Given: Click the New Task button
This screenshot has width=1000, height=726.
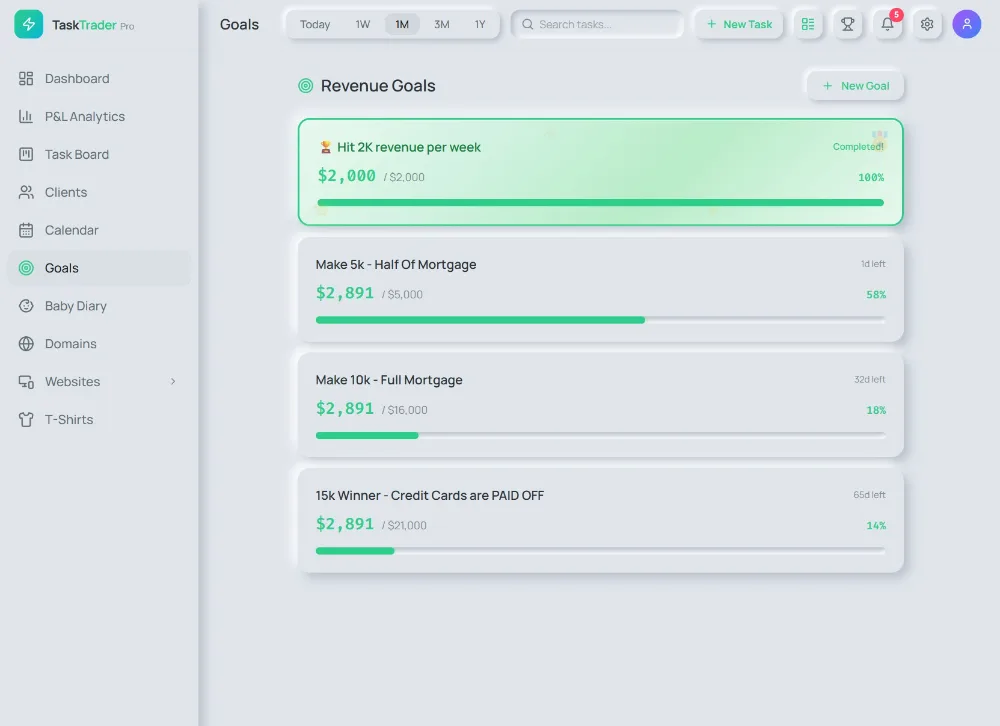Looking at the screenshot, I should click(739, 24).
